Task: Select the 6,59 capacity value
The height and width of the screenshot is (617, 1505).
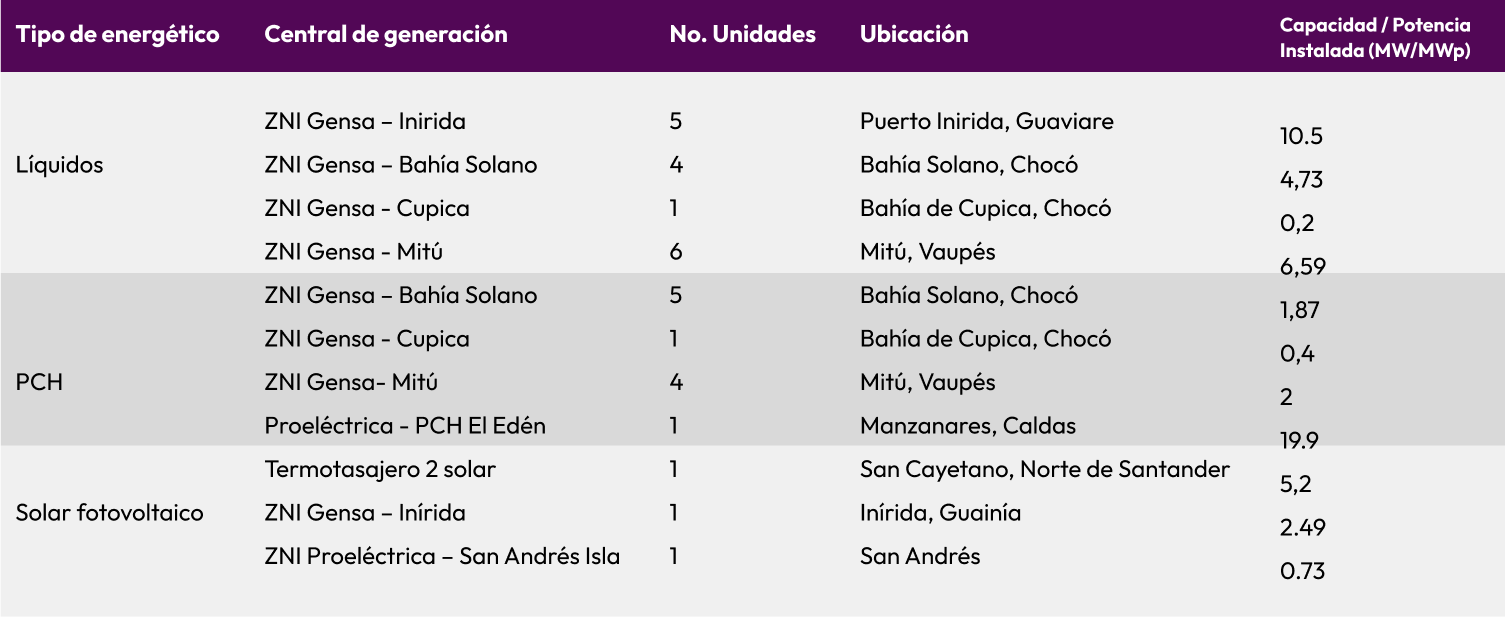Action: pos(1302,266)
